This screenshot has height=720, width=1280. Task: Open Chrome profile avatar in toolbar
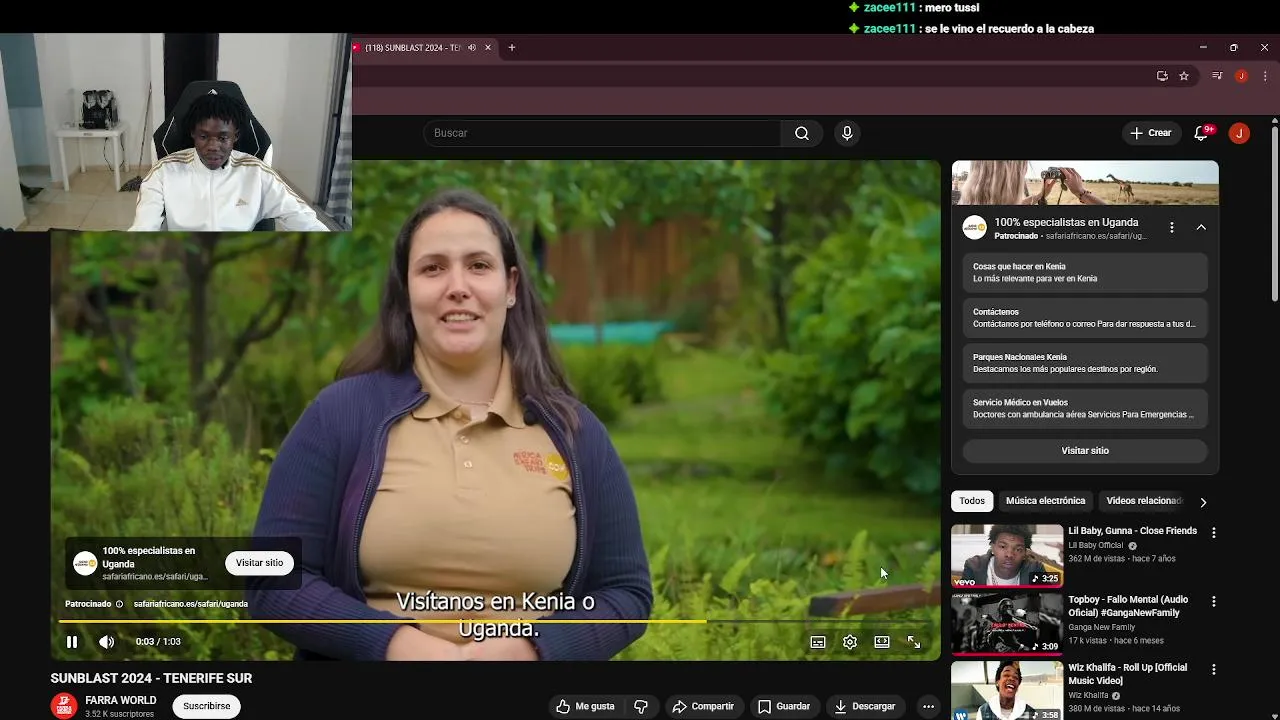[x=1241, y=76]
